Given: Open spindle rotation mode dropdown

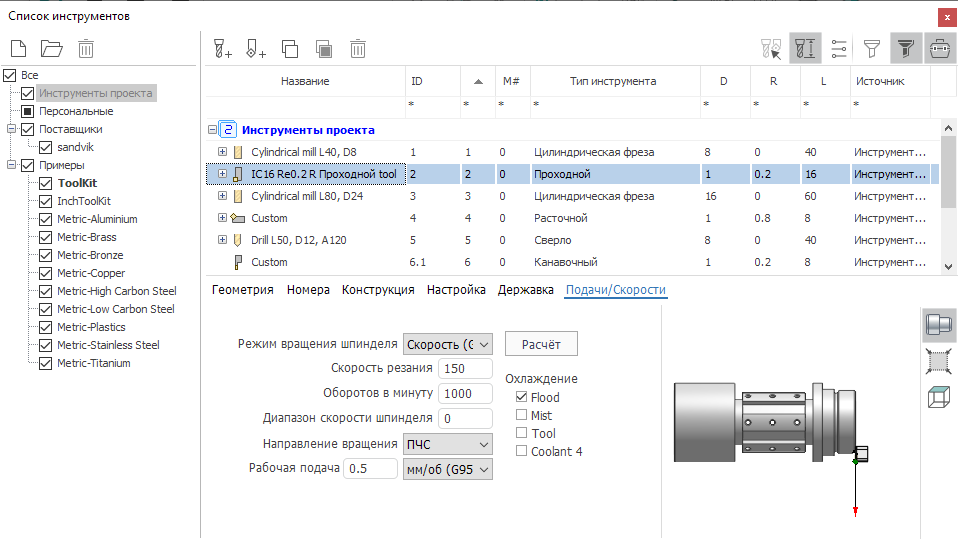Looking at the screenshot, I should (x=448, y=344).
